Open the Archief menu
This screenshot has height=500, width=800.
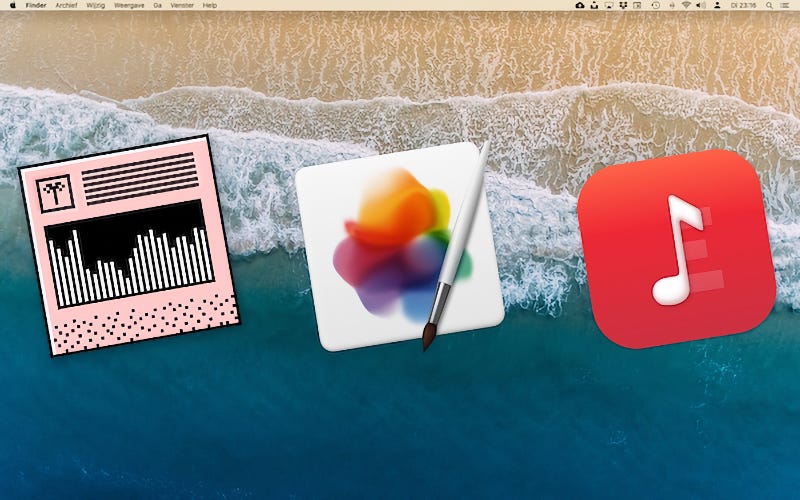point(66,5)
